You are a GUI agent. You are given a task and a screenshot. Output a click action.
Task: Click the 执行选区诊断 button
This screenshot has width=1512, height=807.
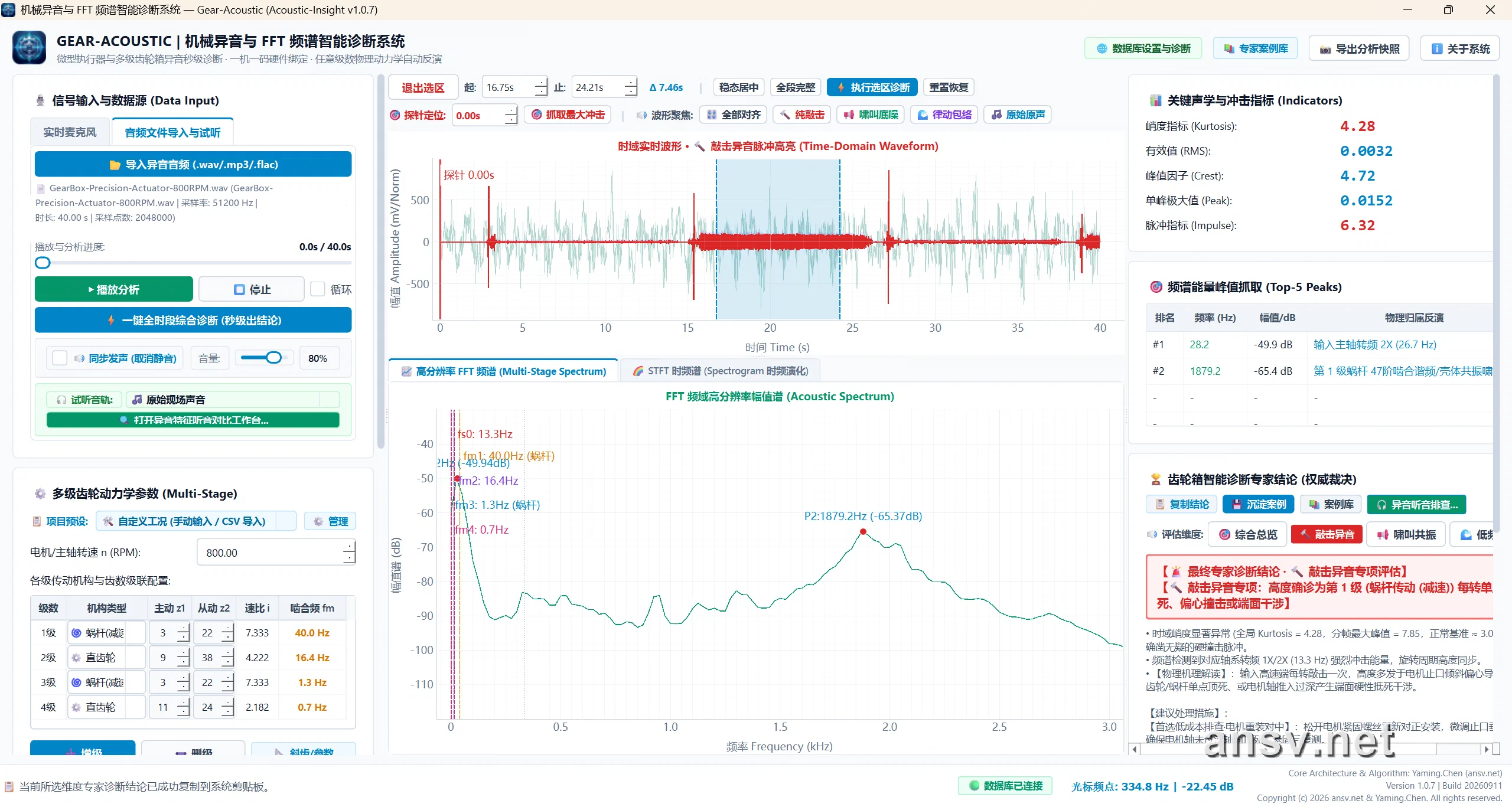(x=872, y=87)
